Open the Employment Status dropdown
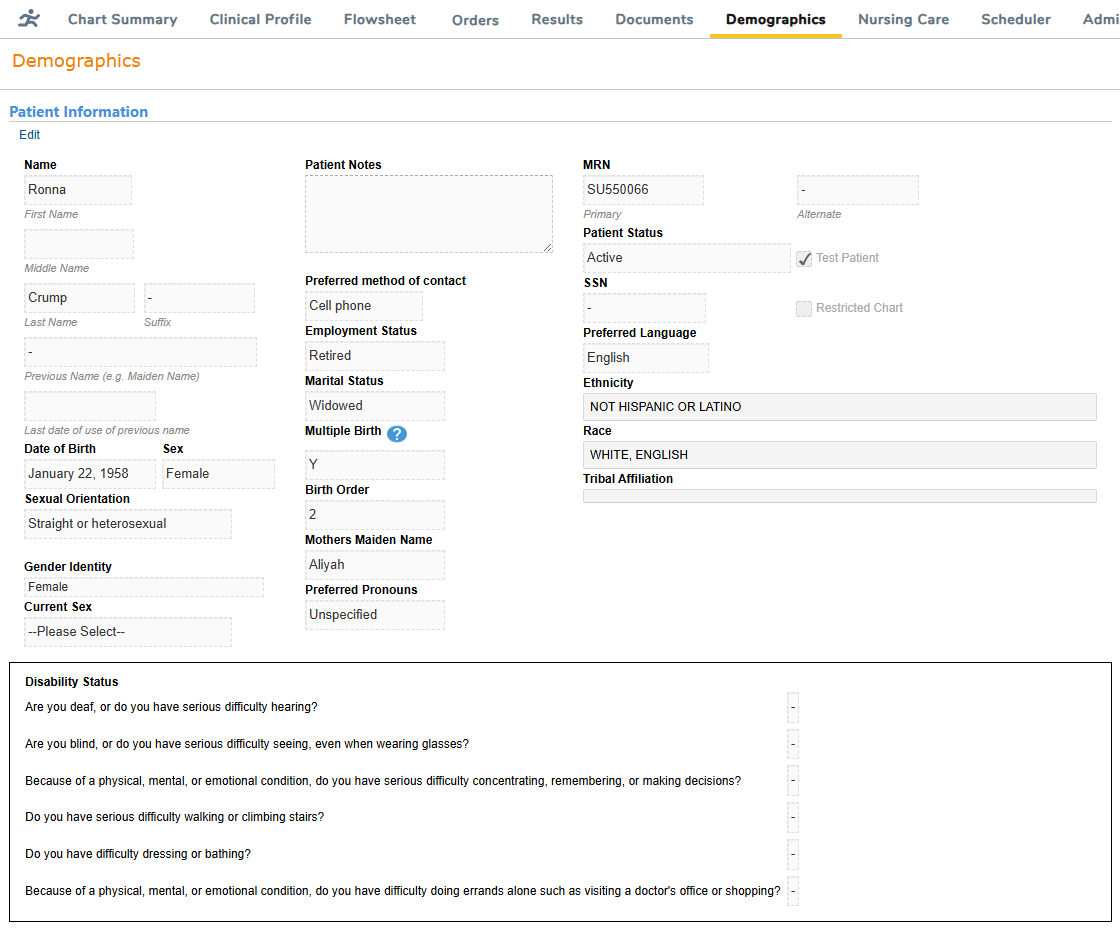 pyautogui.click(x=375, y=355)
